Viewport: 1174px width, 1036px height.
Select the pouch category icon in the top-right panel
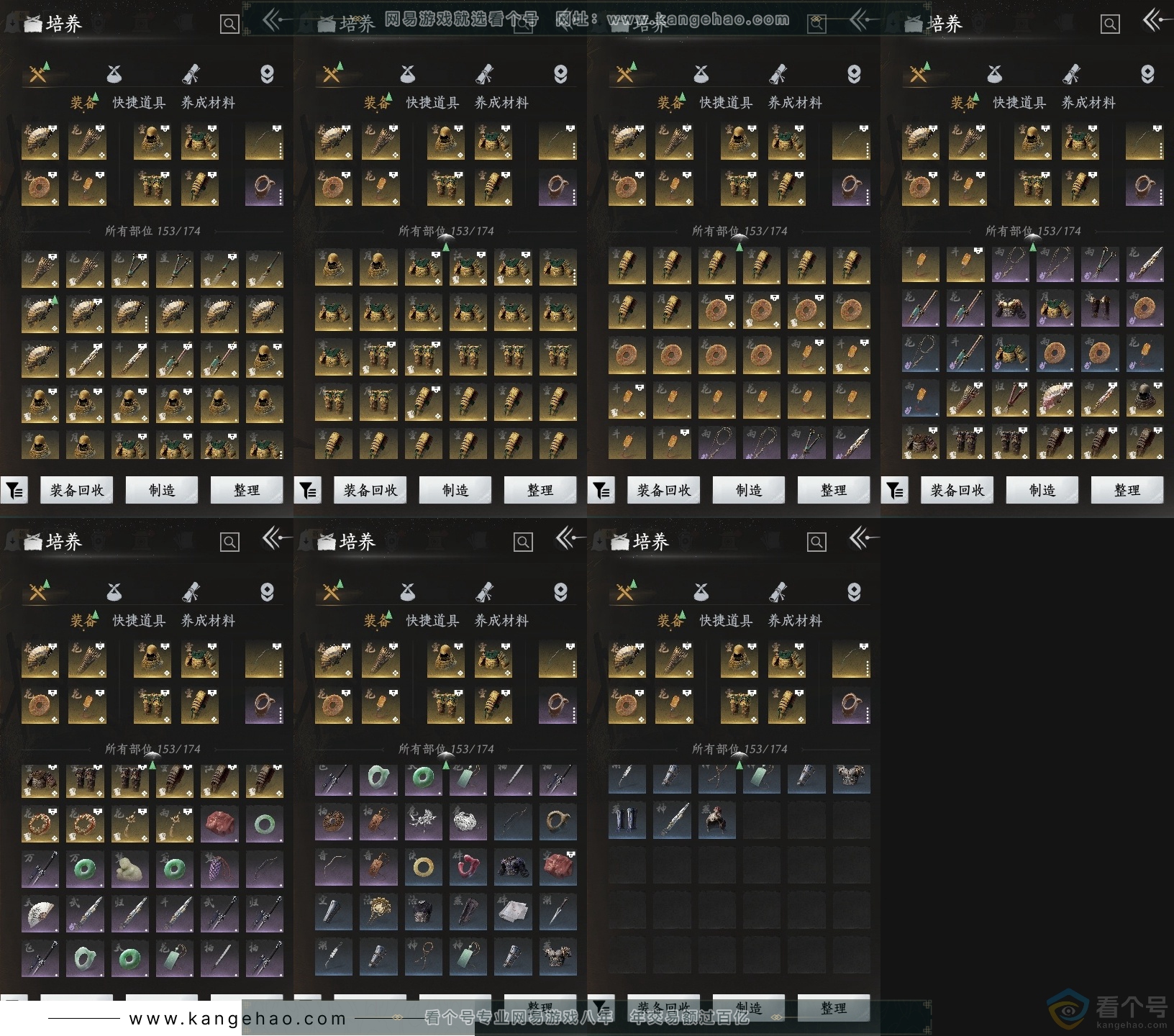coord(995,74)
